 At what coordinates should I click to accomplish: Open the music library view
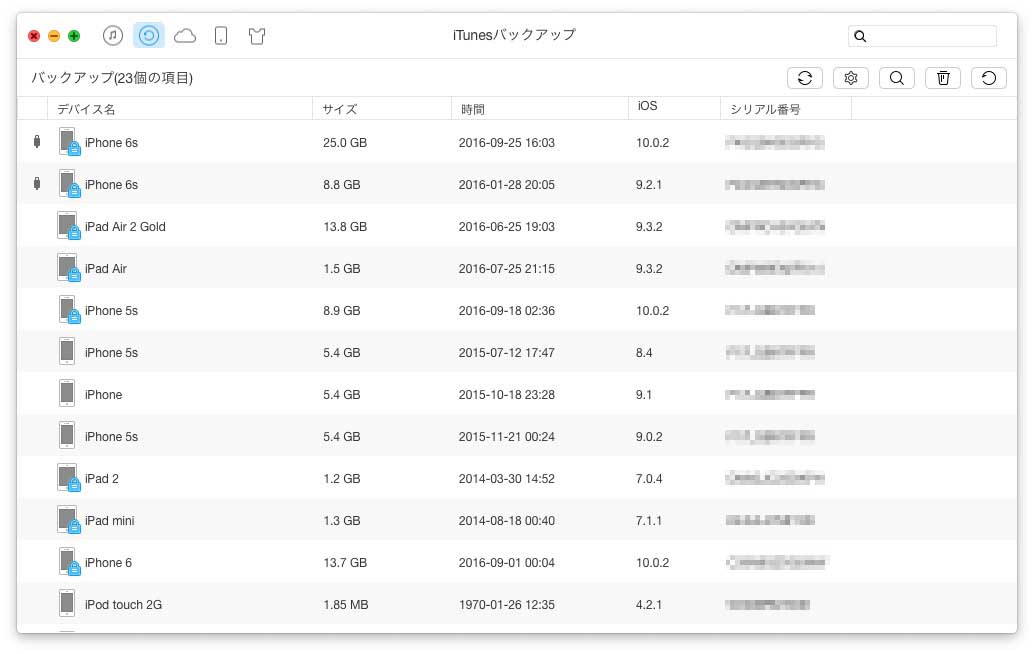coord(112,35)
